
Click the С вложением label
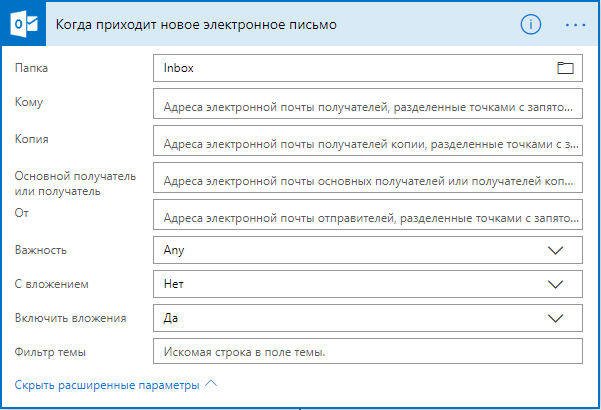(x=52, y=284)
